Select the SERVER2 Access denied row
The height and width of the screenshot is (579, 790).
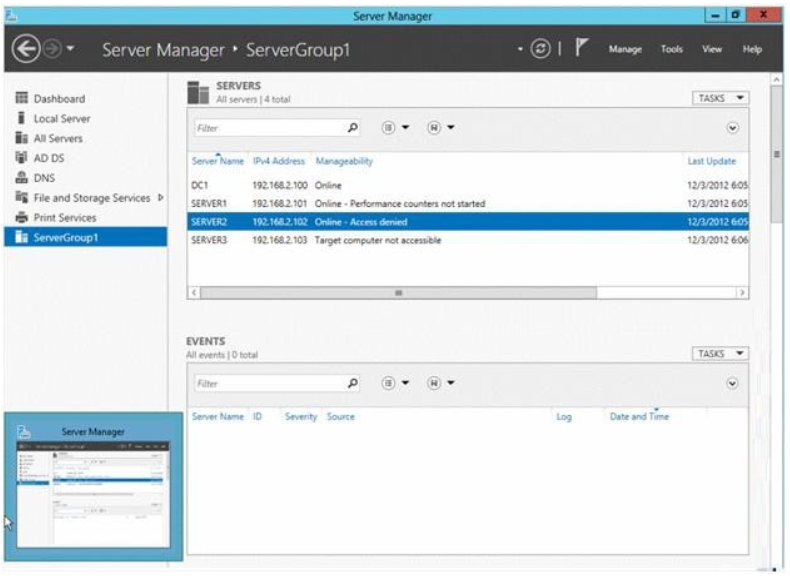pyautogui.click(x=468, y=222)
